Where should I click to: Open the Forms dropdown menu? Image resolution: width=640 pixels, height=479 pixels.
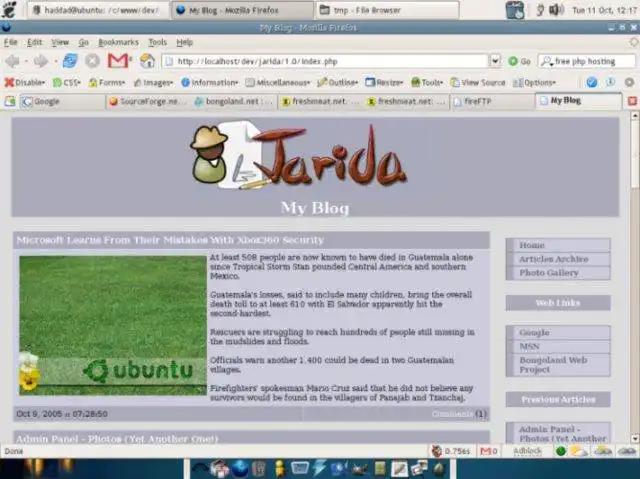[107, 83]
